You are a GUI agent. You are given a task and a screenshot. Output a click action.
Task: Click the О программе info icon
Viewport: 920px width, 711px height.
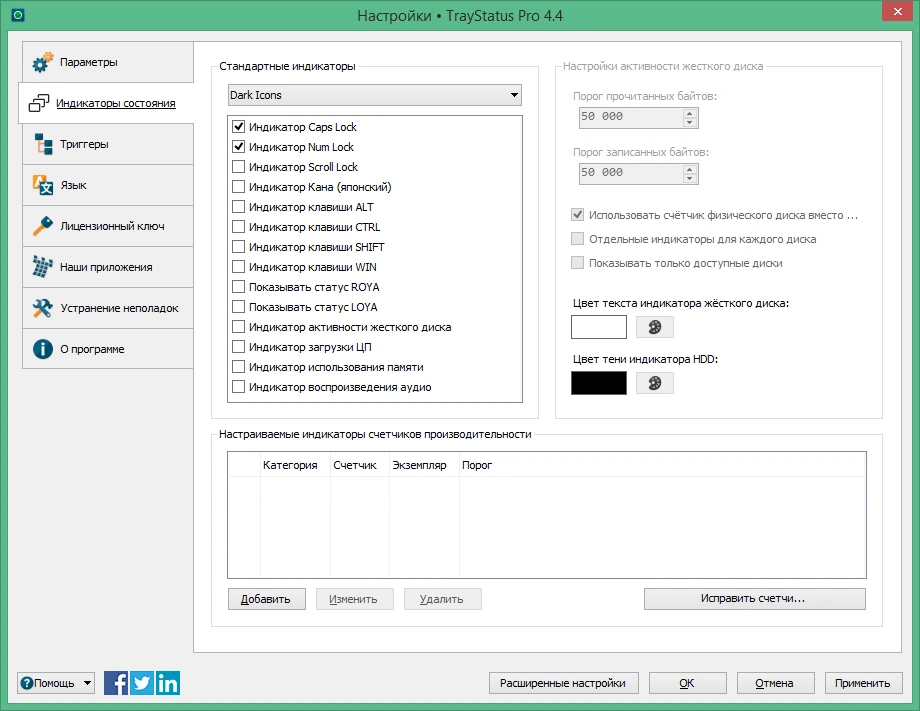[43, 349]
